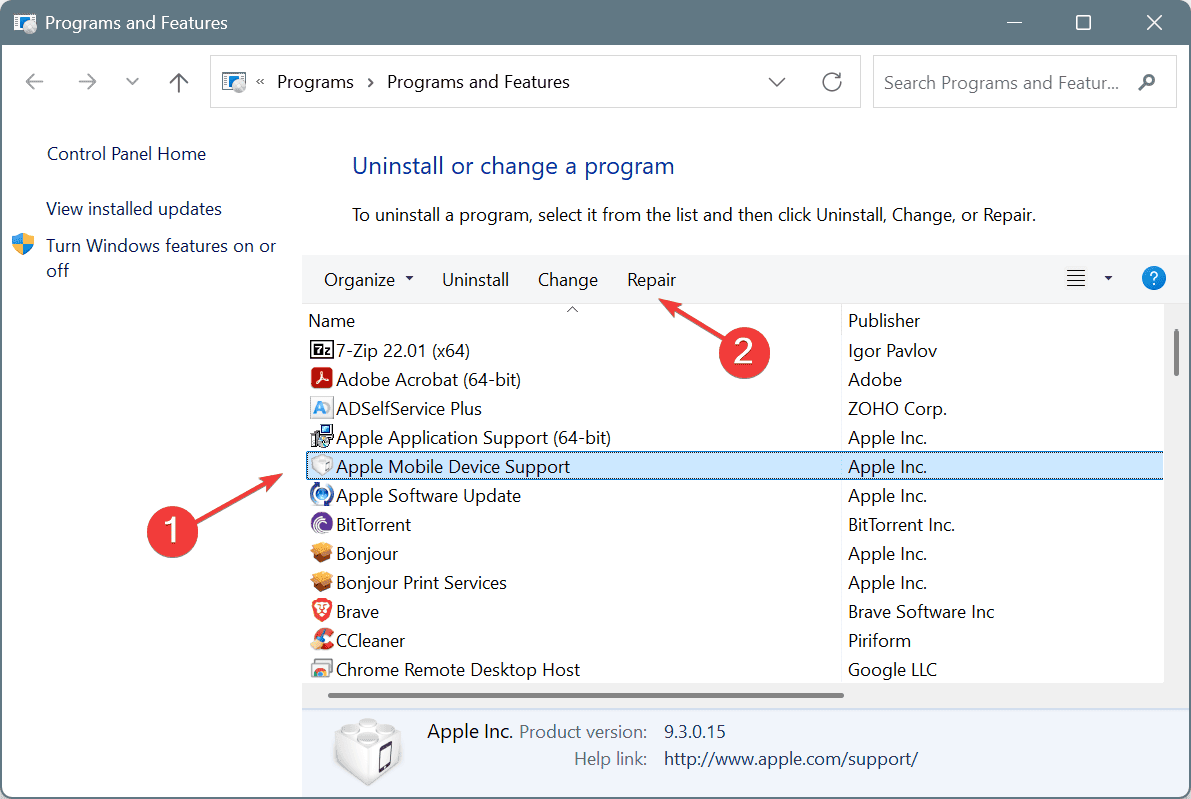This screenshot has height=799, width=1191.
Task: Open View installed updates link
Action: tap(134, 209)
